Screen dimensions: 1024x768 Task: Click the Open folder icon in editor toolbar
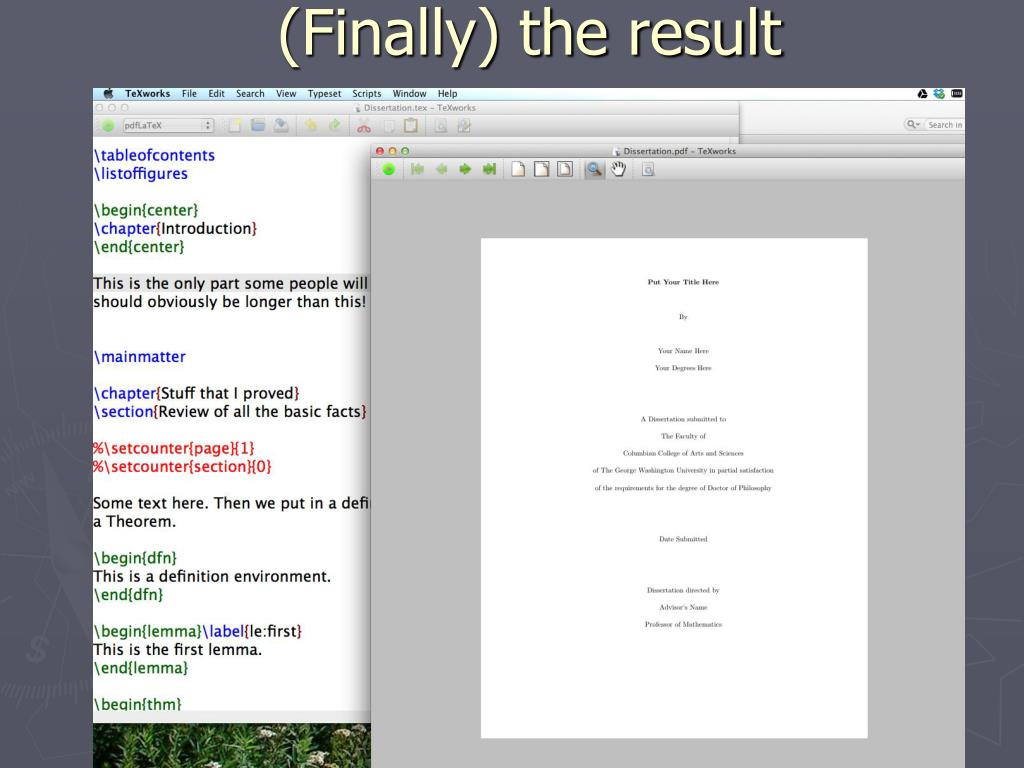pos(258,125)
